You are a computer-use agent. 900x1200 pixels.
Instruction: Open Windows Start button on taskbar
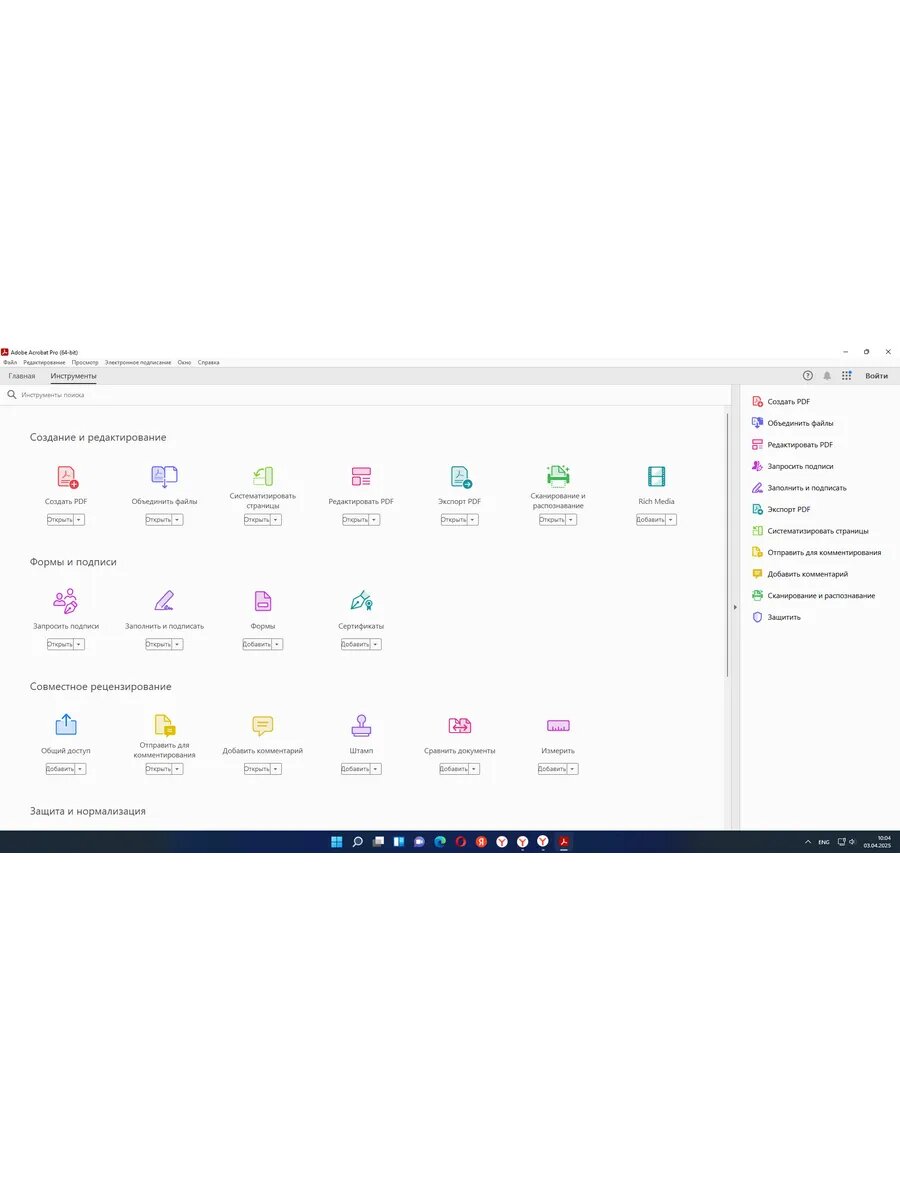[337, 842]
